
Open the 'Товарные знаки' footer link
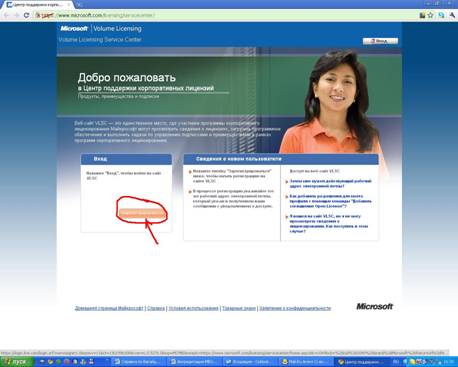239,308
